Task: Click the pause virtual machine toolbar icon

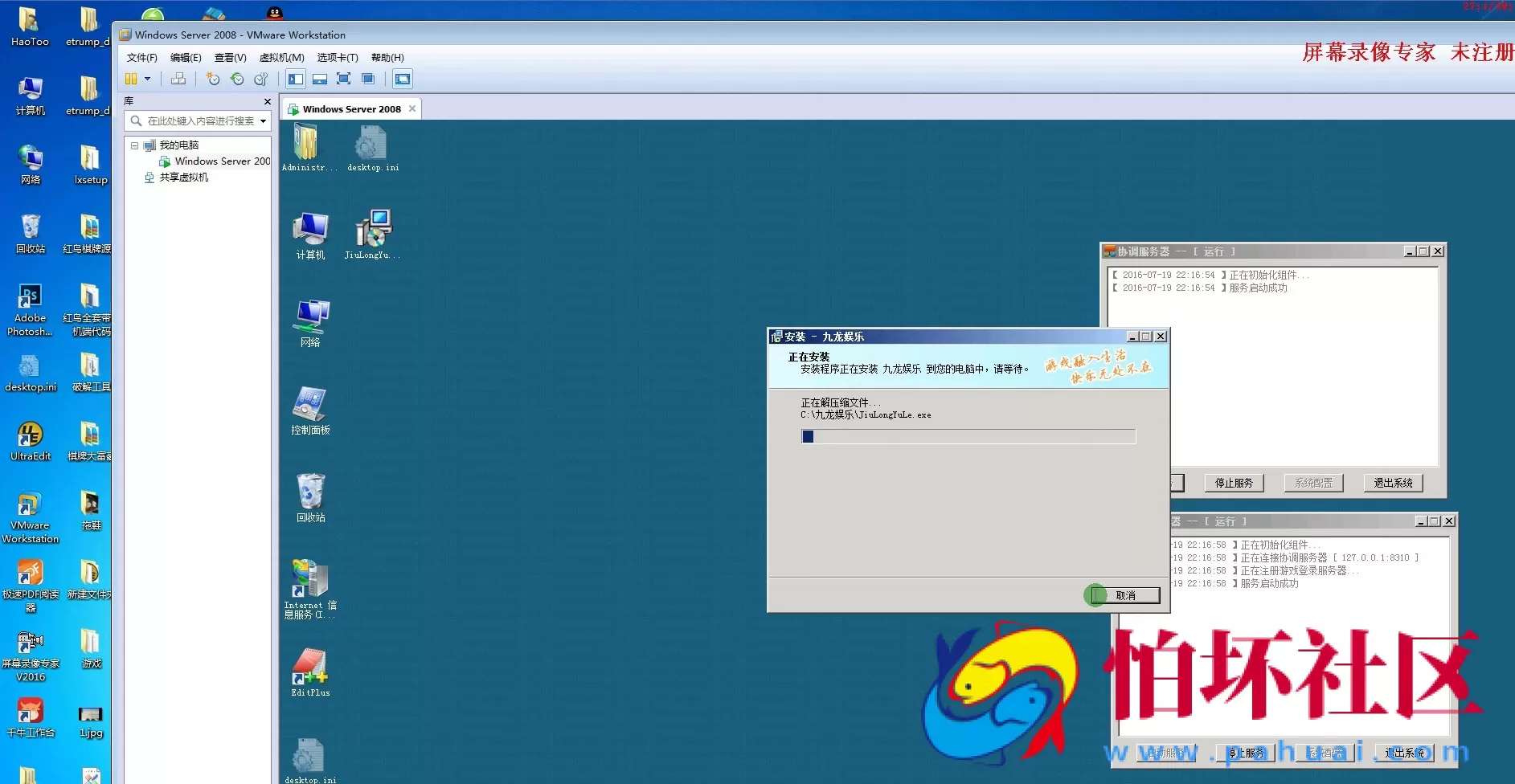Action: [131, 79]
